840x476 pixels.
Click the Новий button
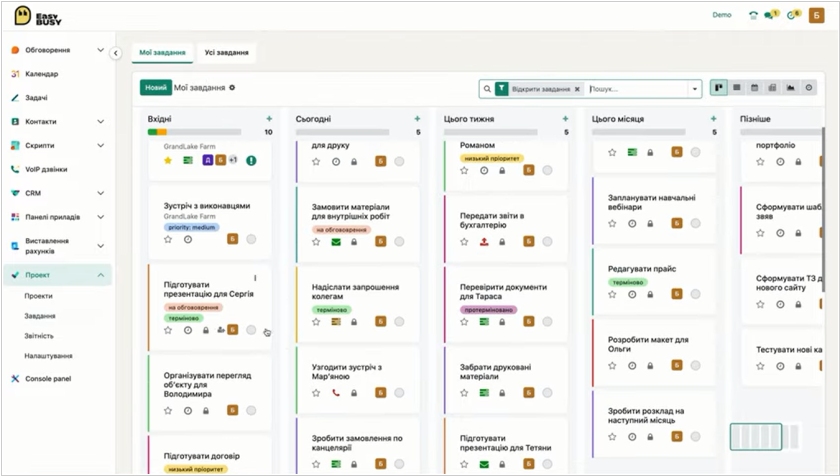(x=156, y=88)
